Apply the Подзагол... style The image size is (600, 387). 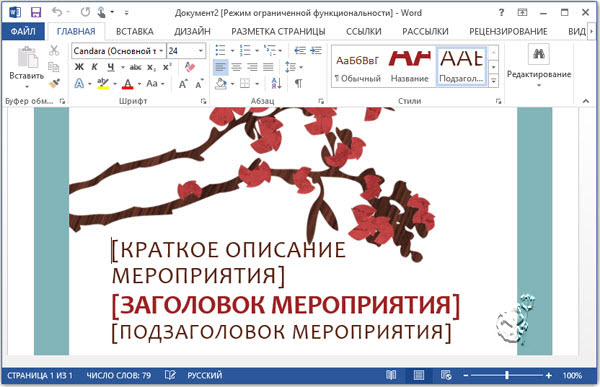[x=461, y=66]
